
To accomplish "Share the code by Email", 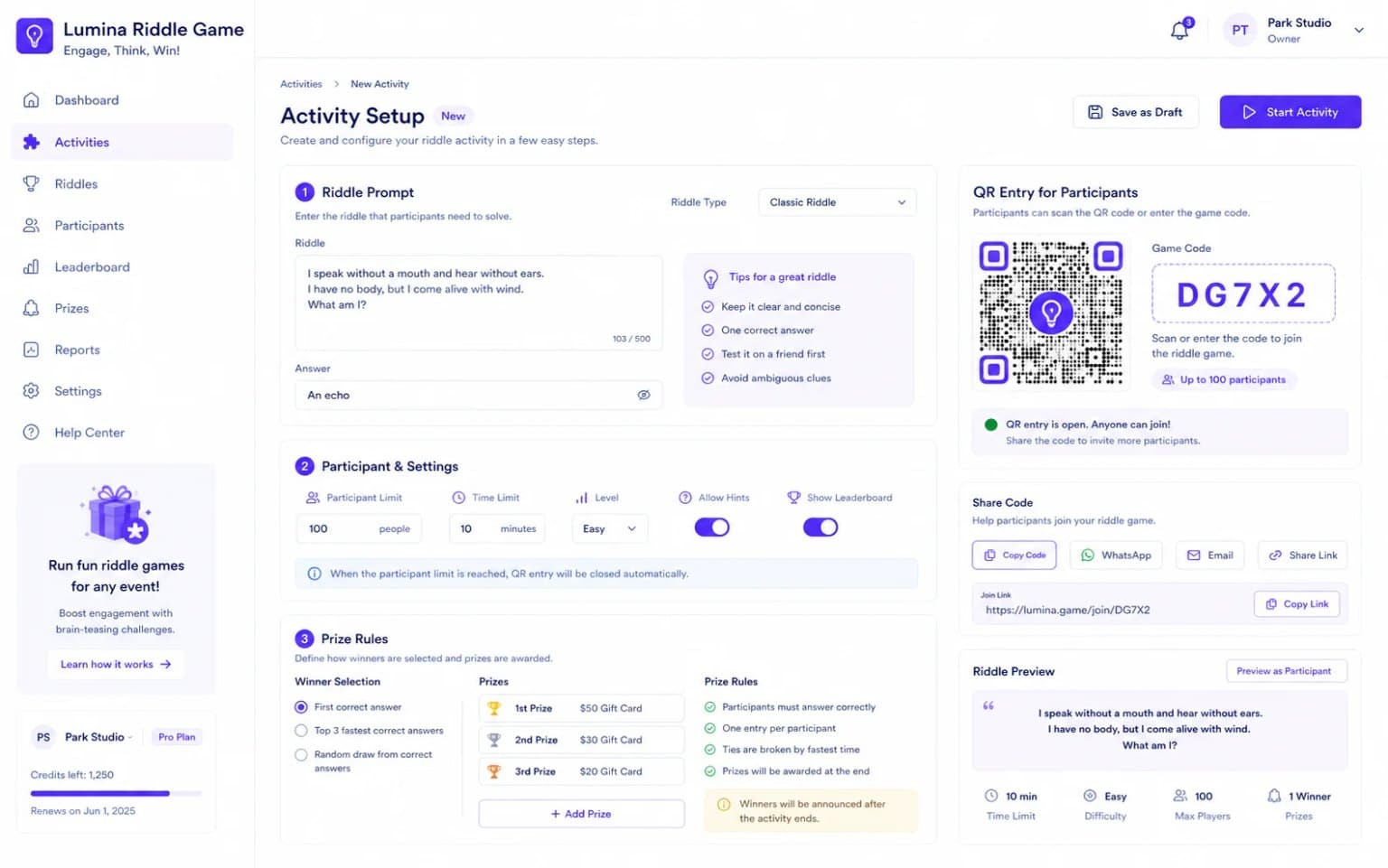I will click(1210, 555).
